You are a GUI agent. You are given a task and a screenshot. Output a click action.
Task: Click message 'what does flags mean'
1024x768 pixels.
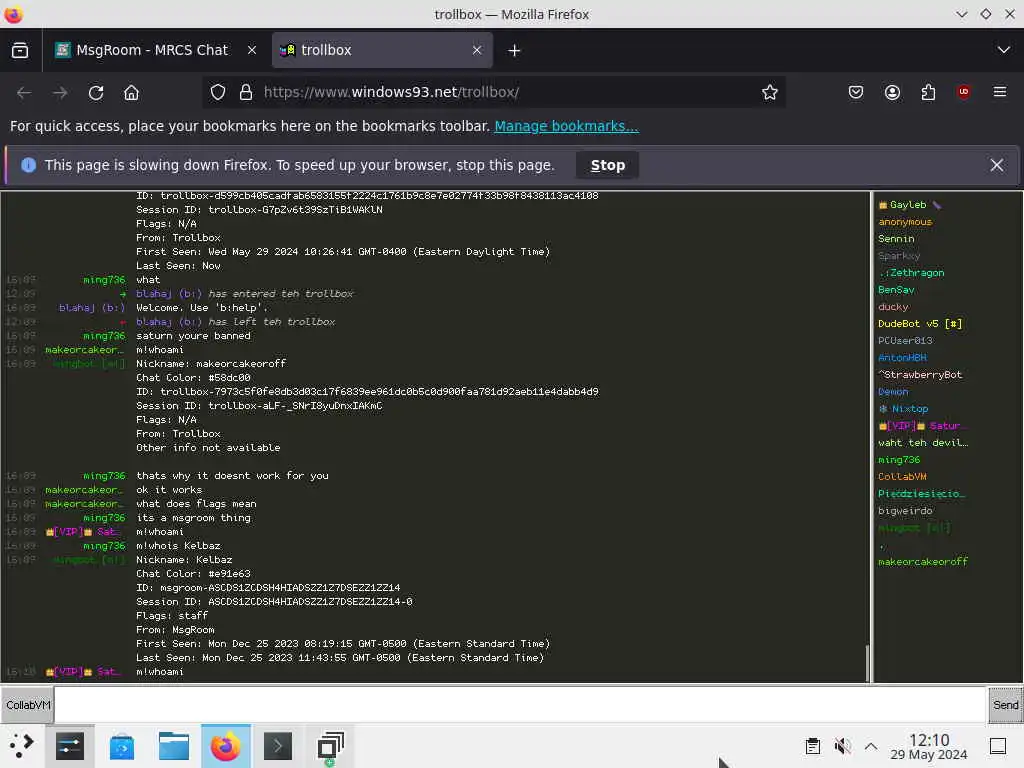coord(196,504)
